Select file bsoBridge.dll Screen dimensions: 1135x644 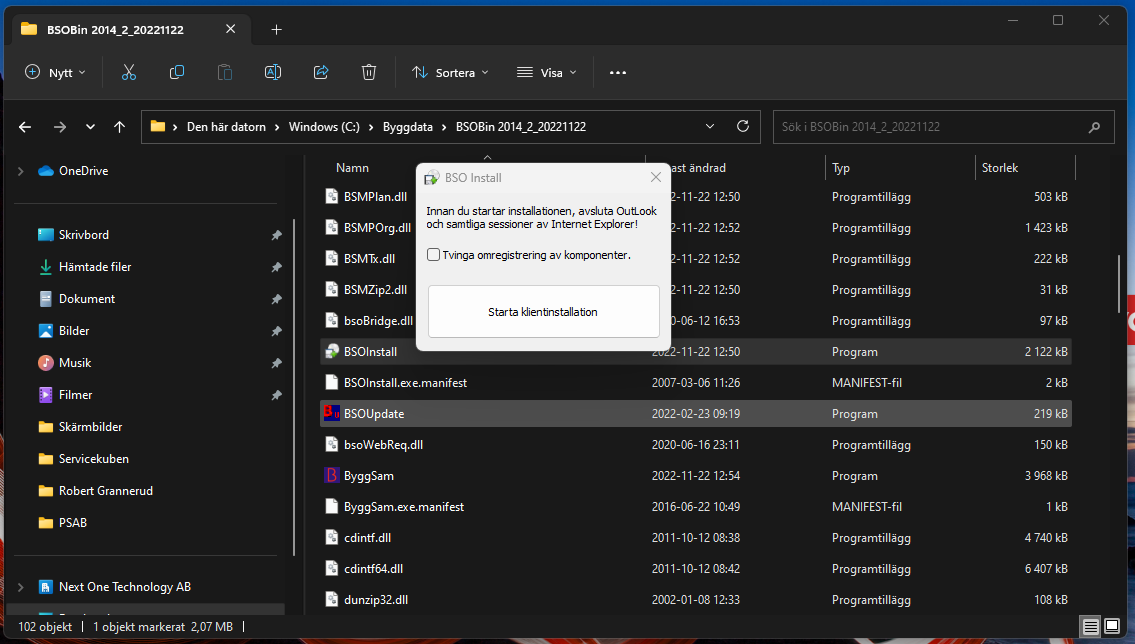(x=379, y=321)
